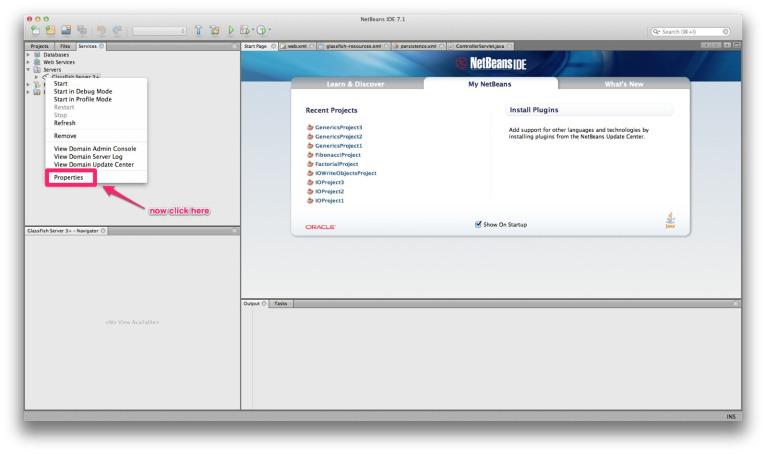Screen dimensions: 766x454
Task: Switch to the Tasks tab
Action: [x=280, y=303]
